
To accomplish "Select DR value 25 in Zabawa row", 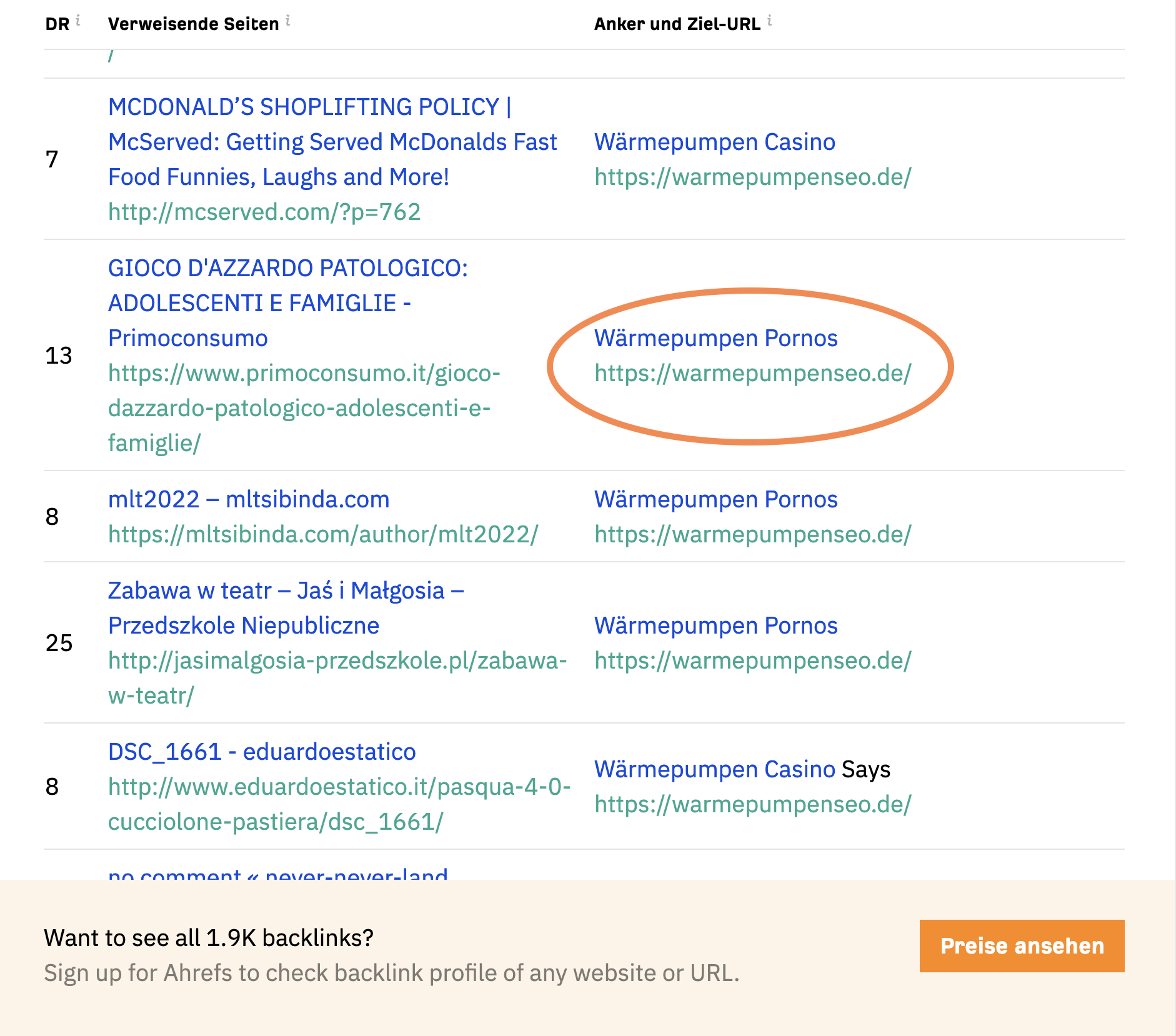I will [59, 643].
